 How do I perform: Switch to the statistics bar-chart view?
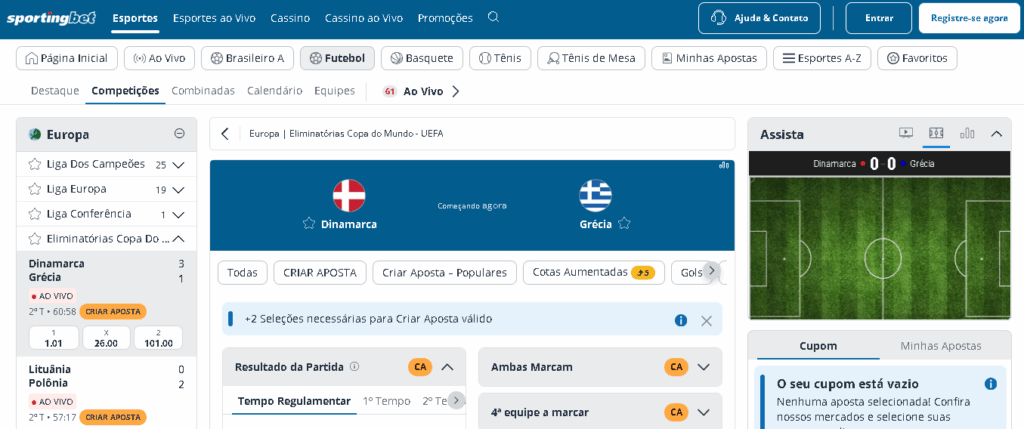tap(967, 133)
